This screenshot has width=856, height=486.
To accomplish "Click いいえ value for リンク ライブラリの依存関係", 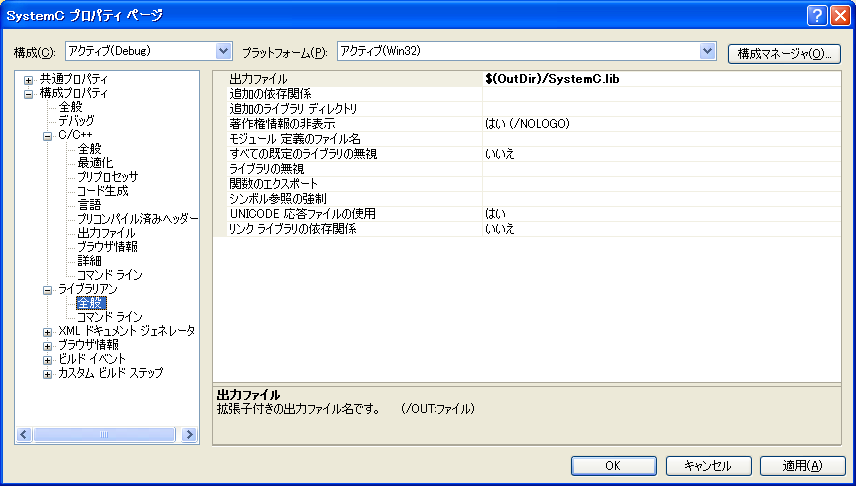I will coord(500,229).
